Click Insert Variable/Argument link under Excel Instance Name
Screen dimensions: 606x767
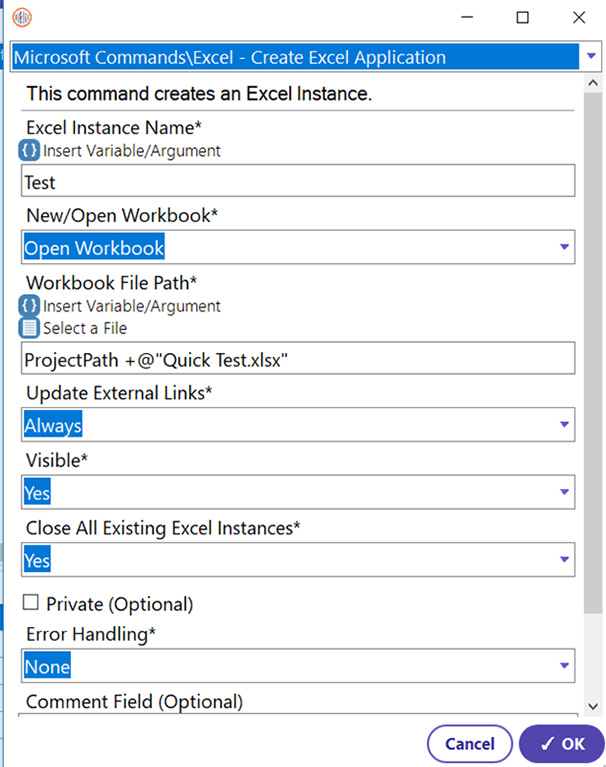click(x=132, y=151)
